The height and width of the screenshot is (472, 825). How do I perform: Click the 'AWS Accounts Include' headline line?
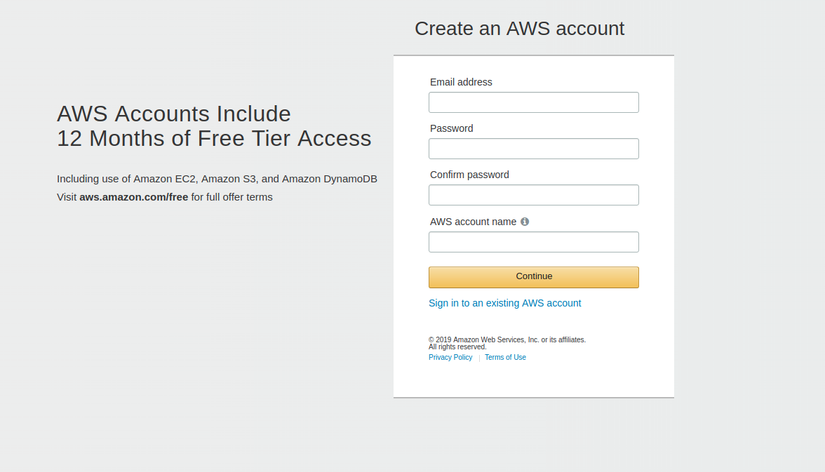point(174,113)
